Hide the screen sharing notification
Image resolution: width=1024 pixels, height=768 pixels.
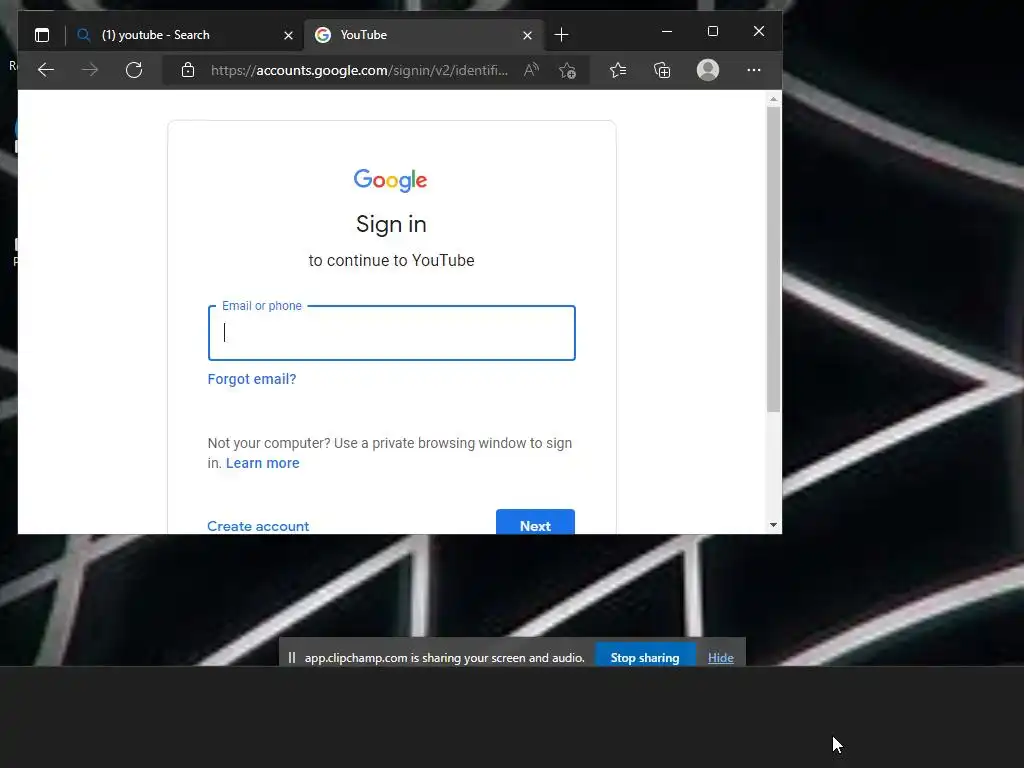tap(720, 658)
